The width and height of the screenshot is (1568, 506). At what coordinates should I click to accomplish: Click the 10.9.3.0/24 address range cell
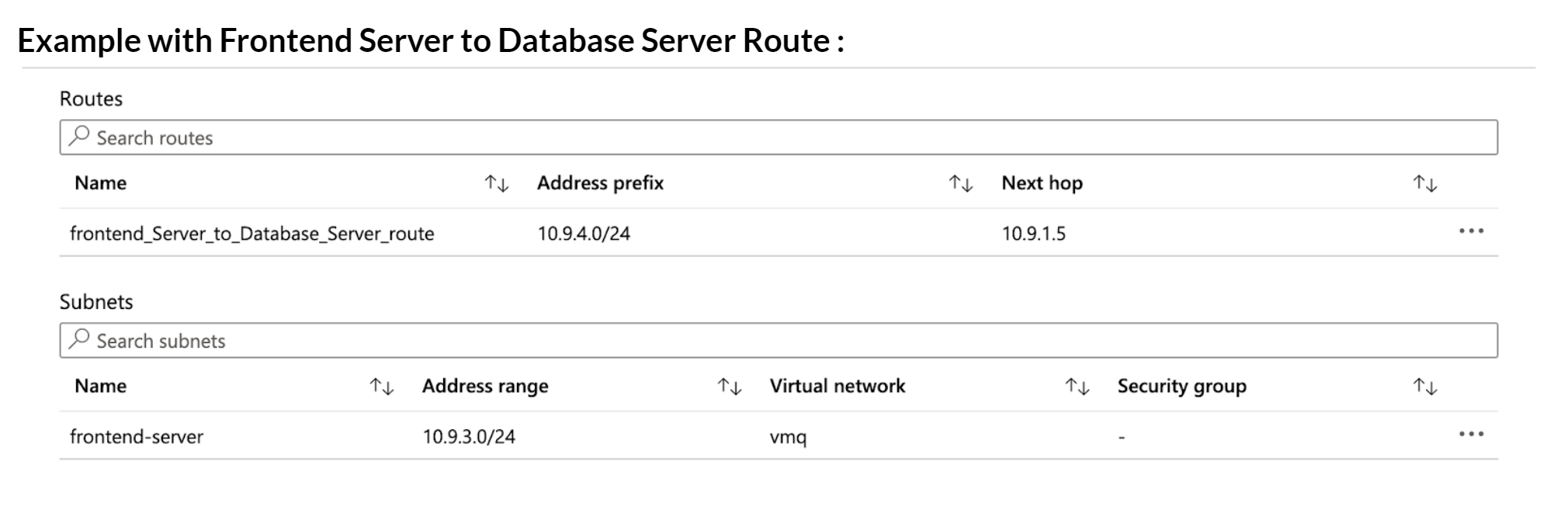[468, 436]
